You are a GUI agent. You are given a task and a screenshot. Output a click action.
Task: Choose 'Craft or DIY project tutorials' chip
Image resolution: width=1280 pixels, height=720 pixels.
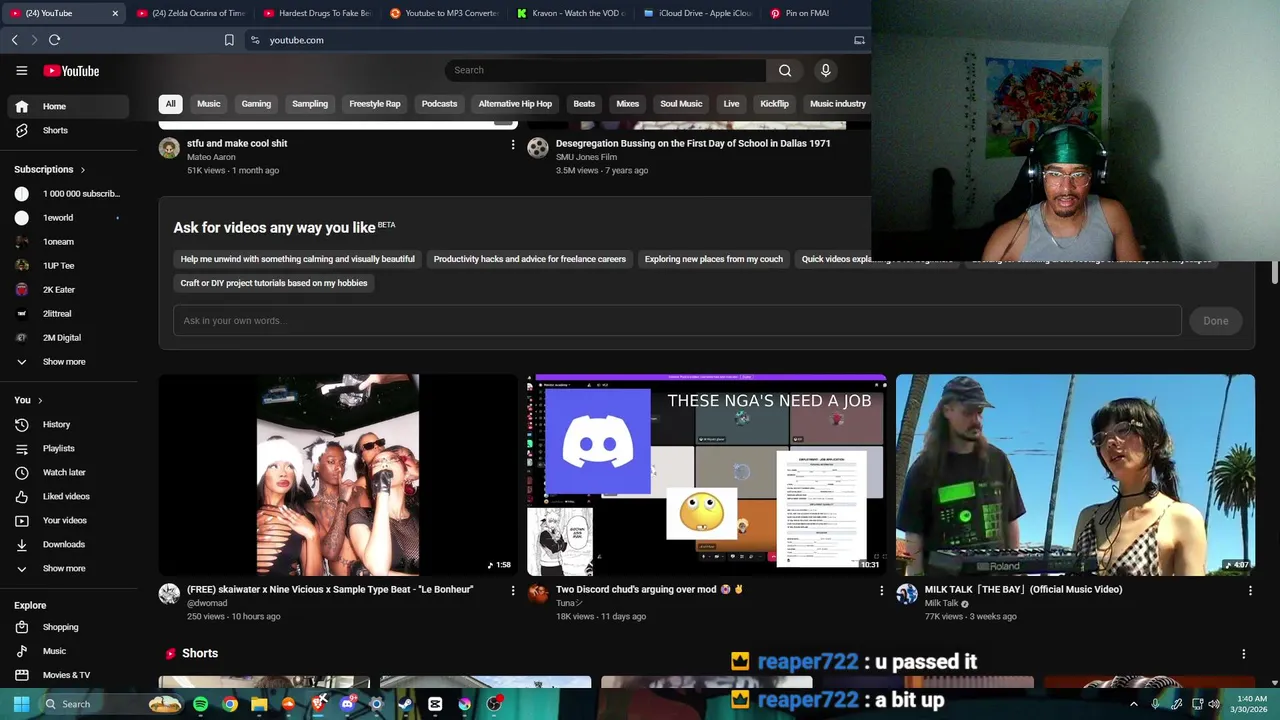click(273, 283)
